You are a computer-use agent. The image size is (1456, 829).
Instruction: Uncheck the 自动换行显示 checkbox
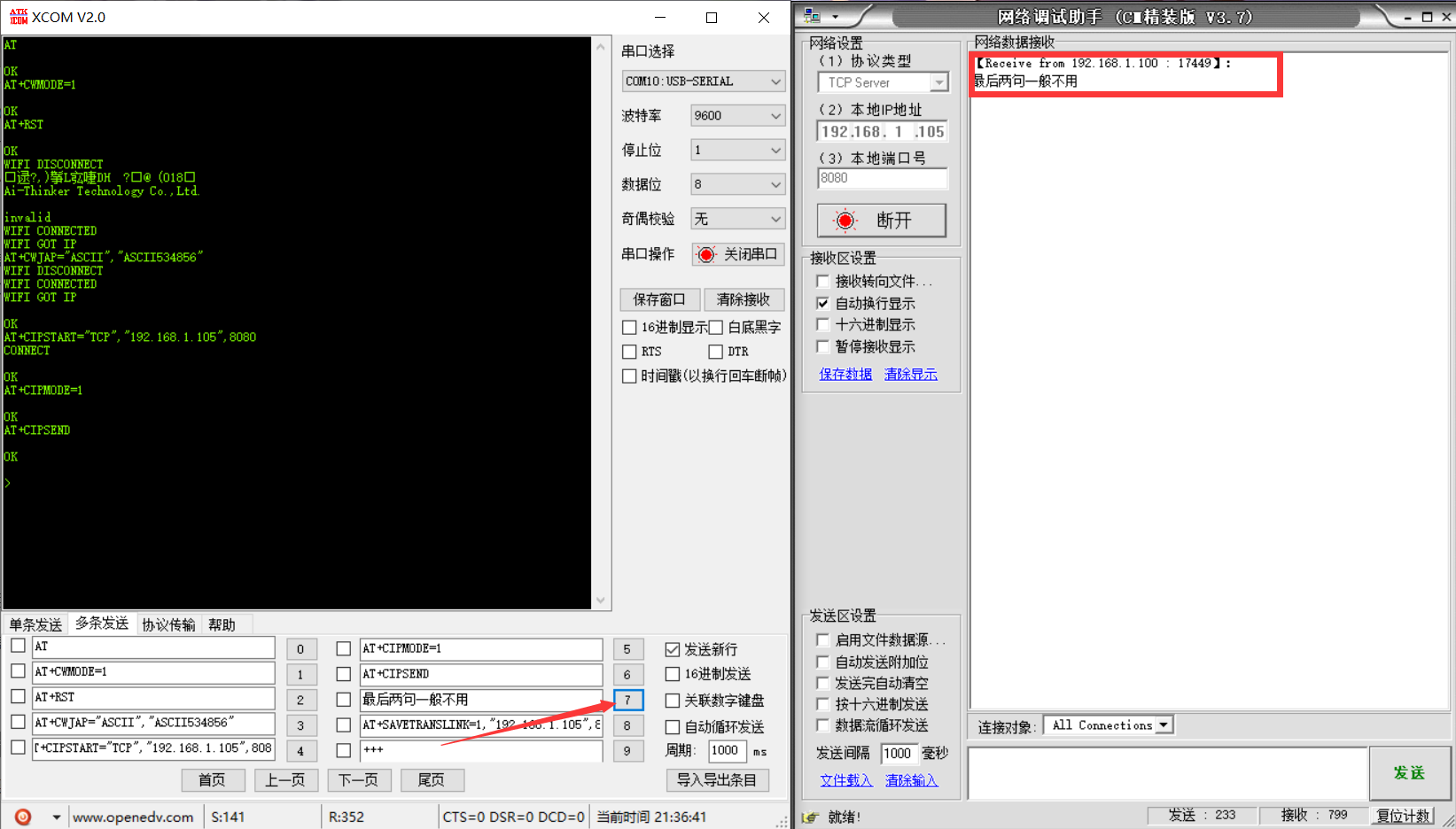coord(823,303)
